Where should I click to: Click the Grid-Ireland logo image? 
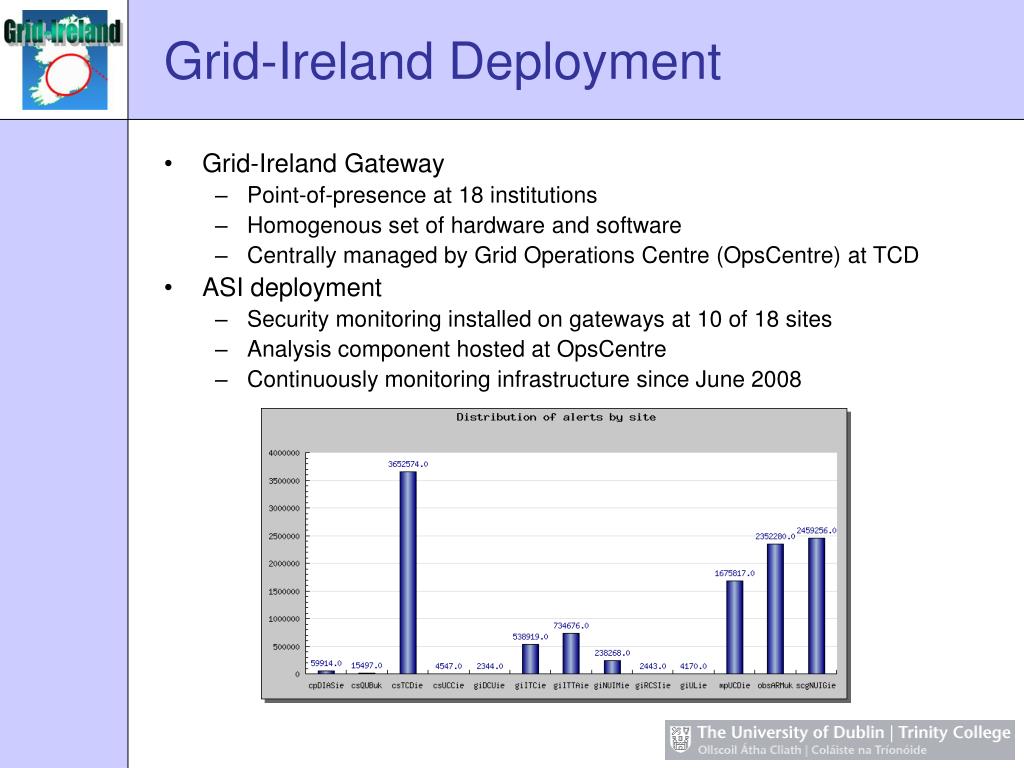pos(63,59)
